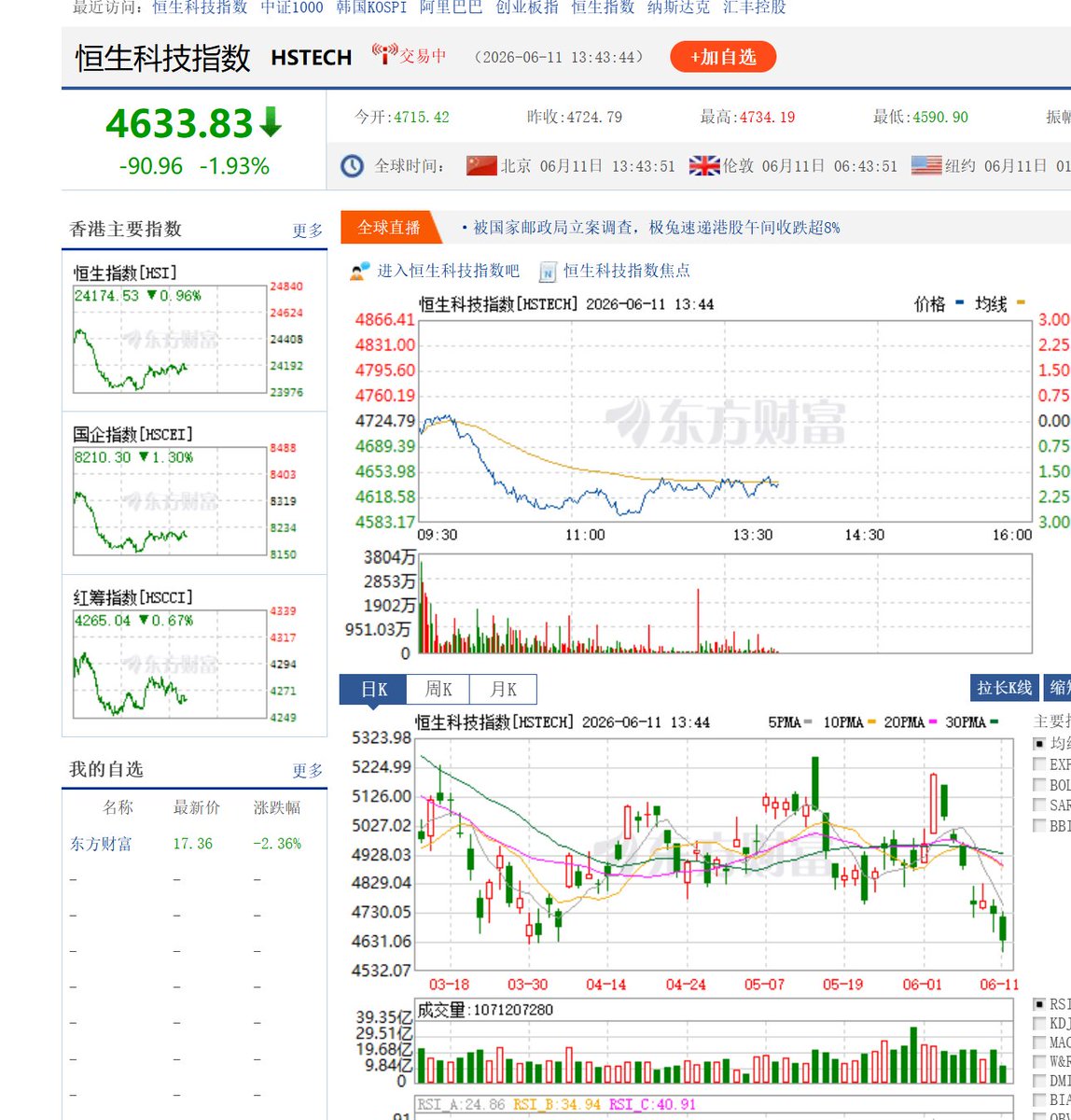Click the clock icon beside 全球时间

352,166
